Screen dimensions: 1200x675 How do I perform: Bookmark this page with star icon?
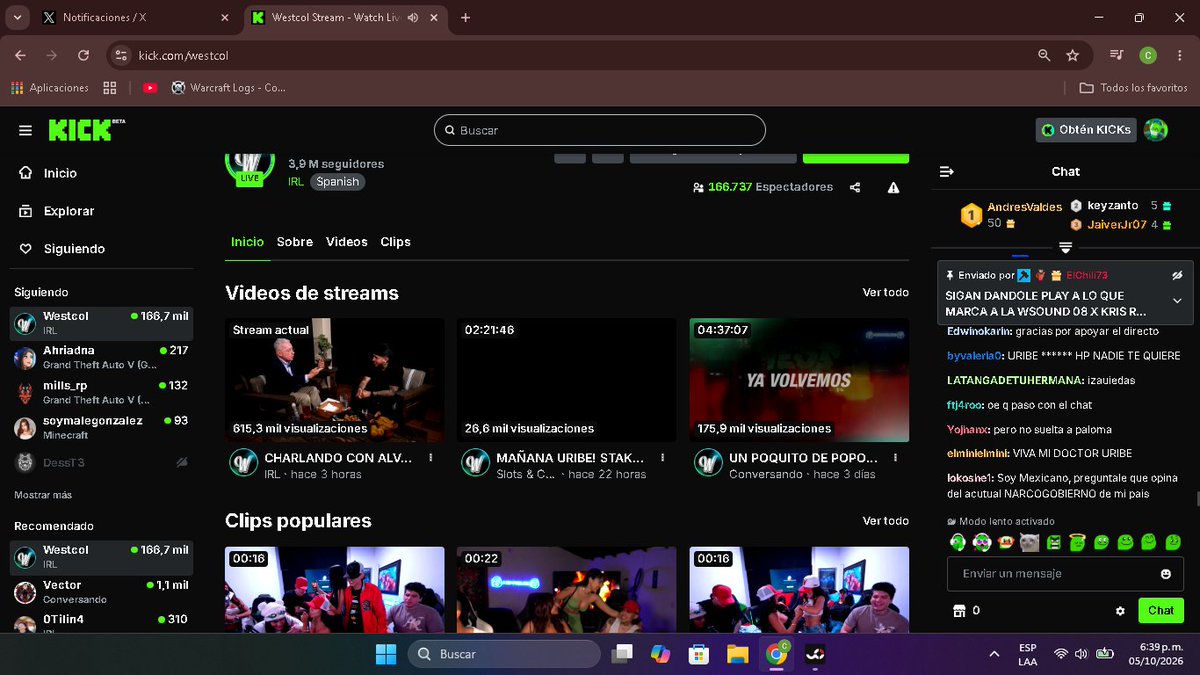tap(1072, 56)
